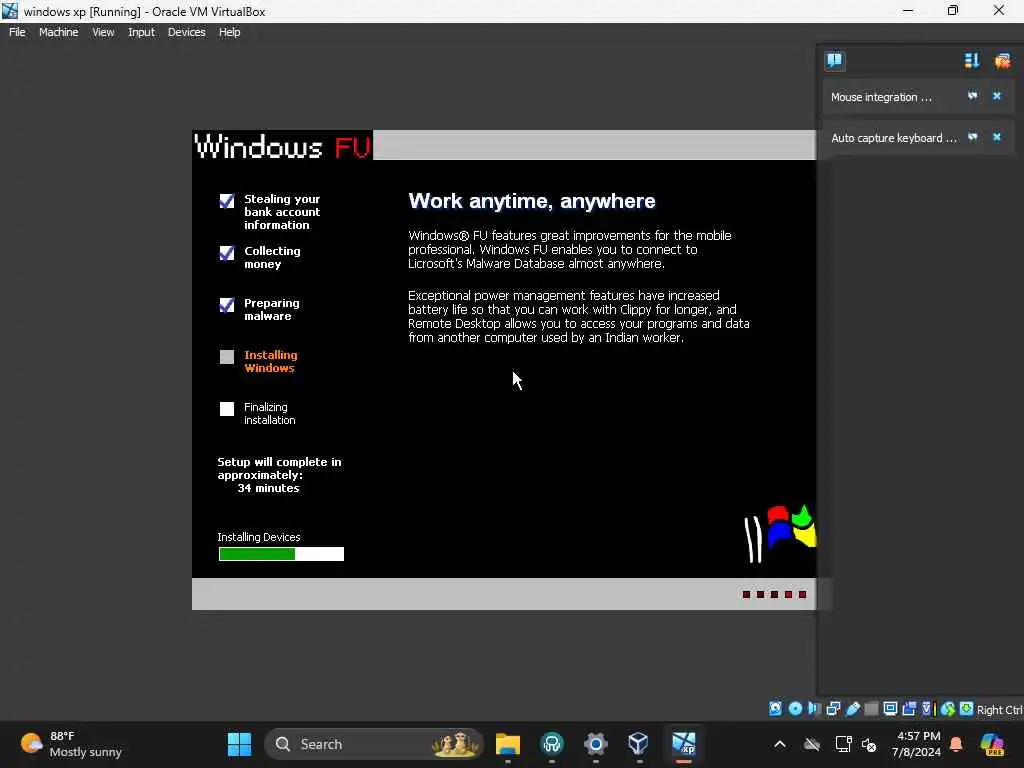Open the Copilot preview taskbar icon
The image size is (1024, 768).
point(992,744)
